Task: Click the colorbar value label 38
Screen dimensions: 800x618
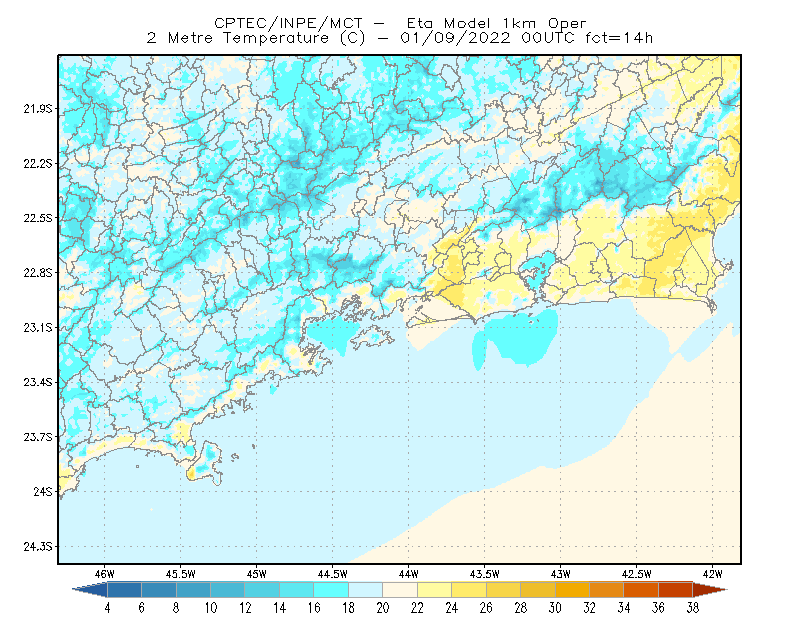Action: tap(692, 608)
